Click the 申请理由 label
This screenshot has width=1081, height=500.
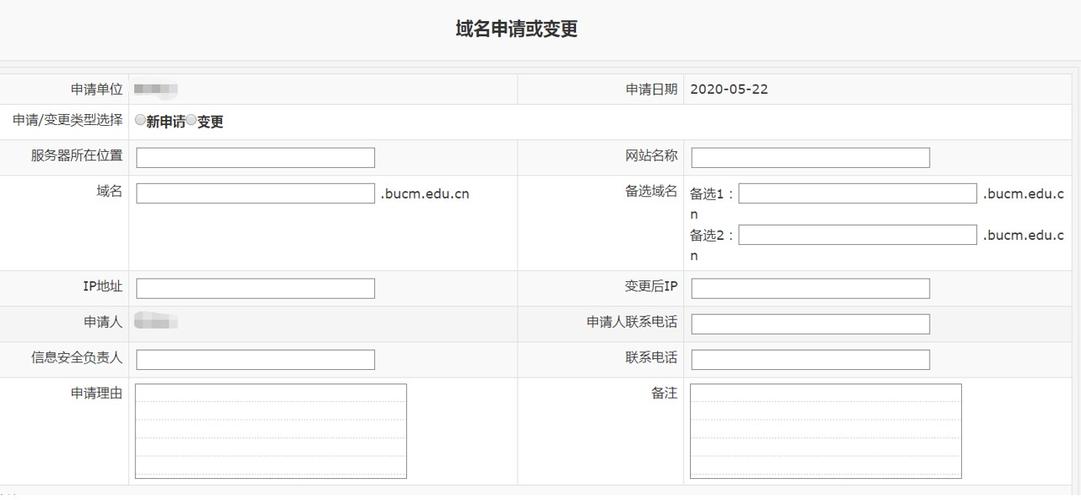(97, 393)
